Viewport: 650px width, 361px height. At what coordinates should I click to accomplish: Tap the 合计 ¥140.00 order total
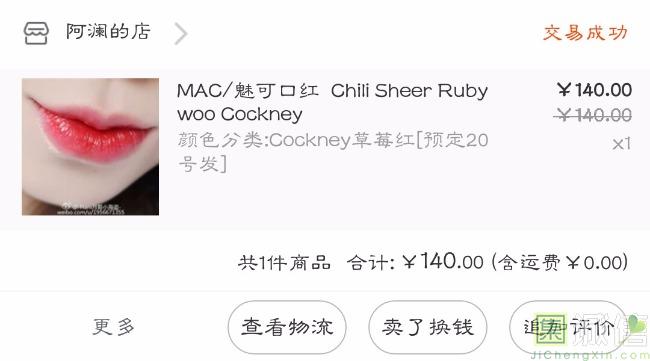(415, 262)
